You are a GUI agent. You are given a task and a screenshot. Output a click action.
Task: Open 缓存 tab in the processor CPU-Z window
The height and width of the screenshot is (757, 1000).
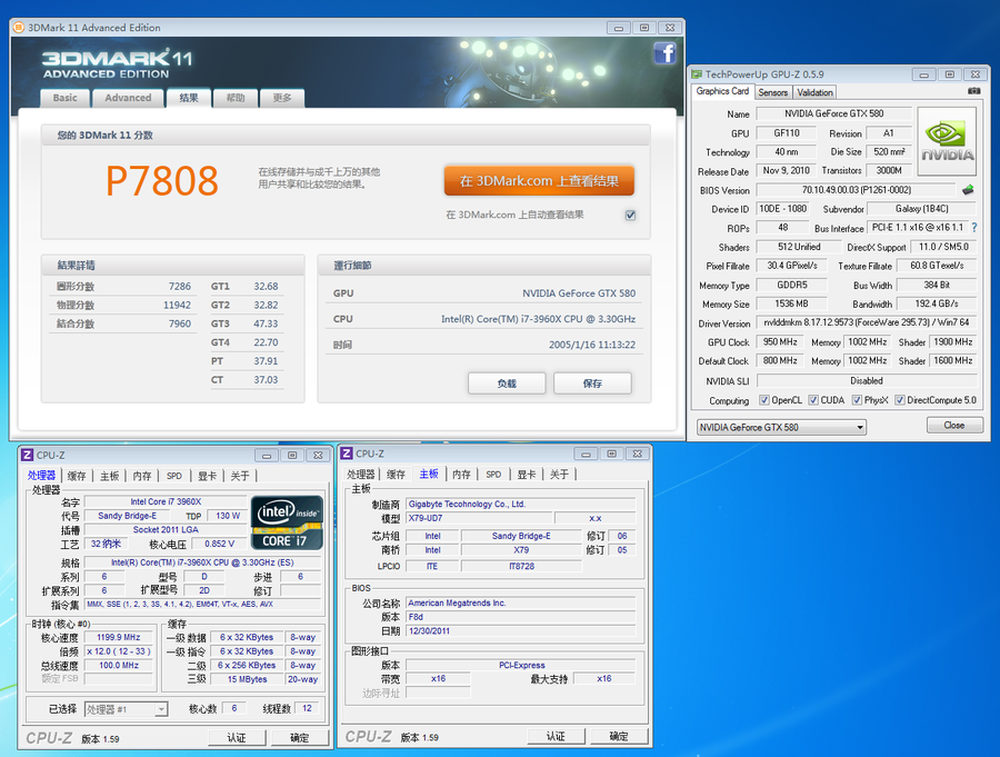77,476
